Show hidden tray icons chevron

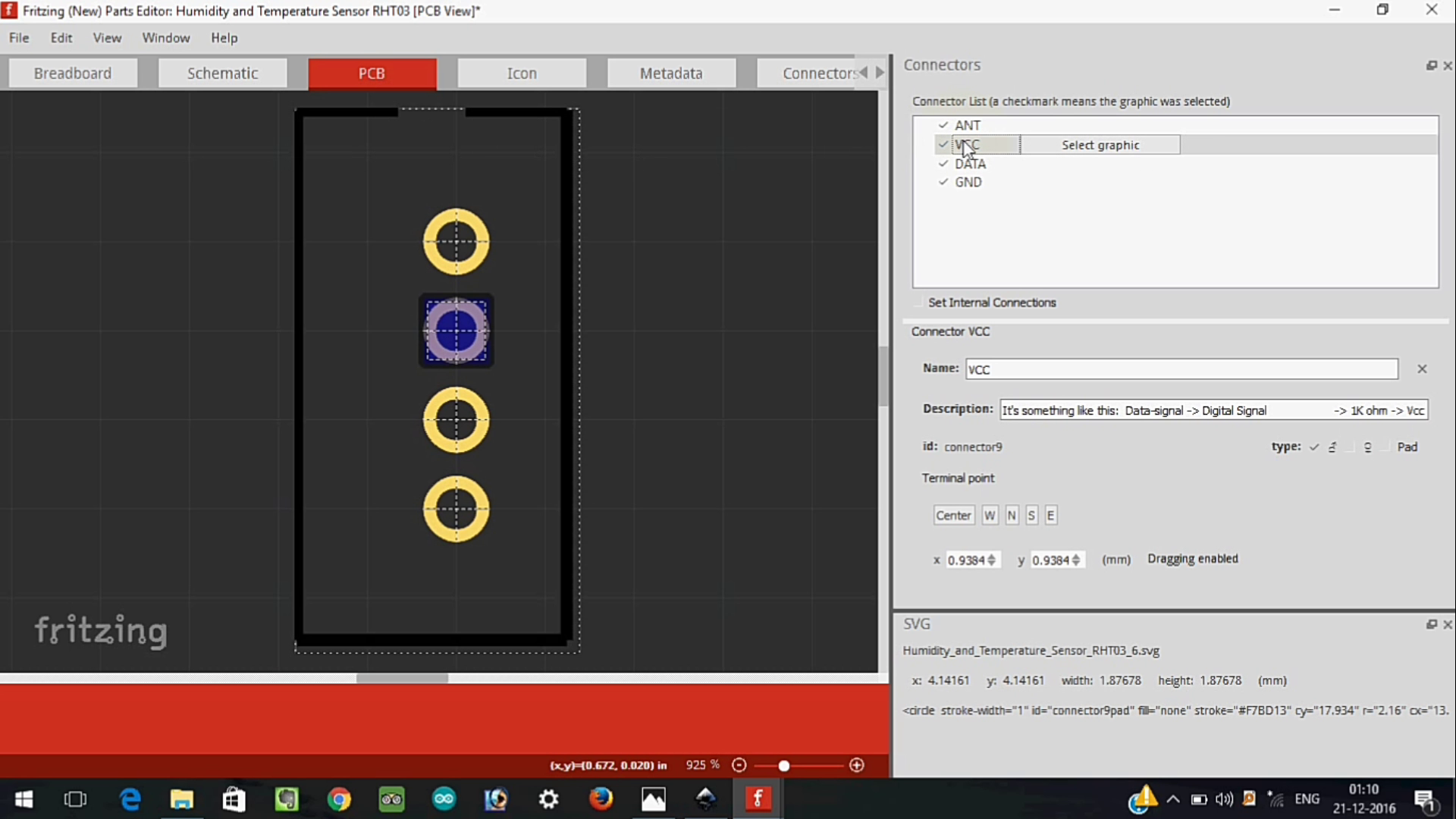(x=1173, y=799)
